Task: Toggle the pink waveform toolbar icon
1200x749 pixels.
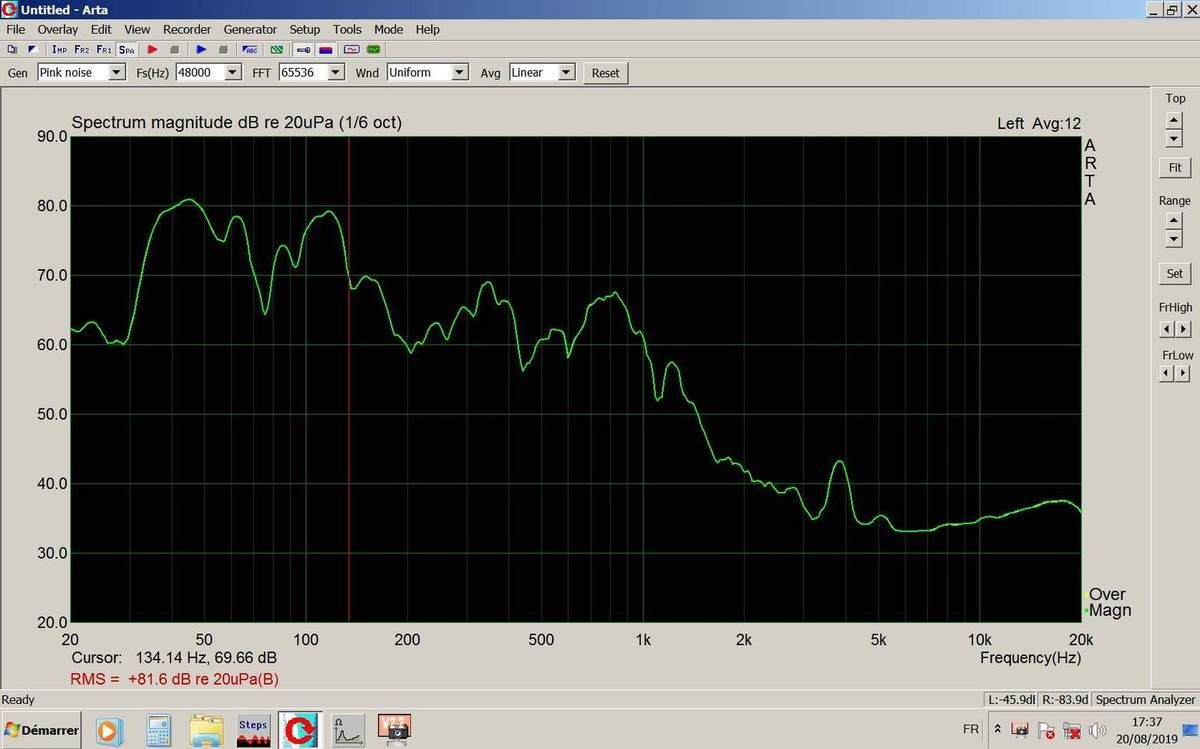Action: 351,49
